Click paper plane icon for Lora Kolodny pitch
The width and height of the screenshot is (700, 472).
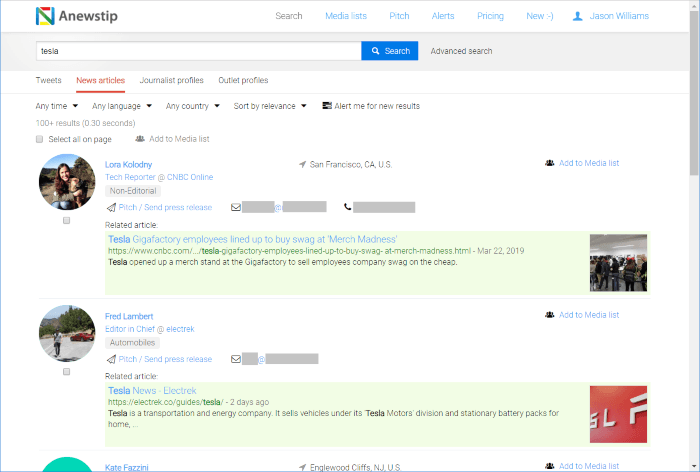coord(111,207)
